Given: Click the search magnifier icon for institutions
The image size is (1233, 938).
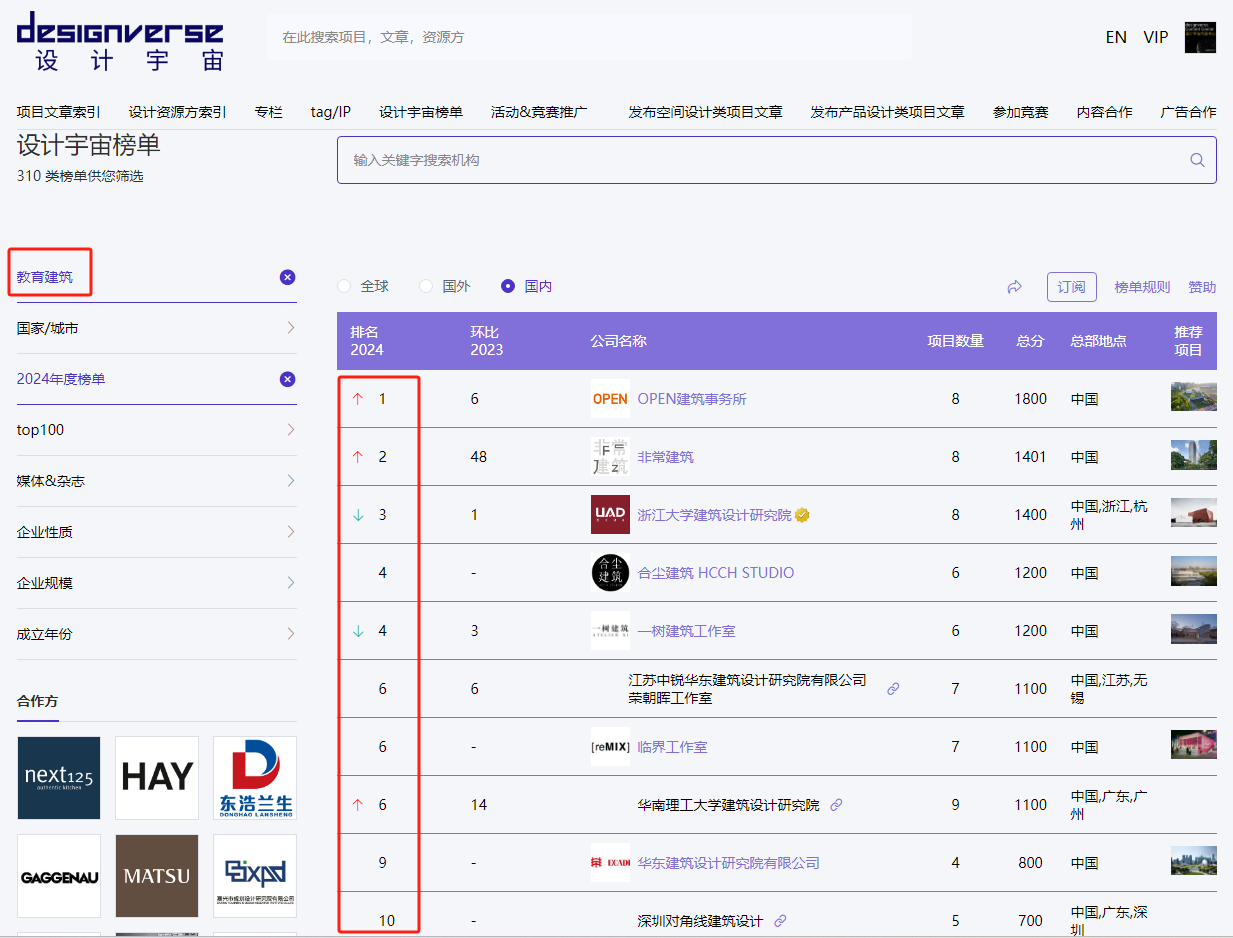Looking at the screenshot, I should [1197, 160].
